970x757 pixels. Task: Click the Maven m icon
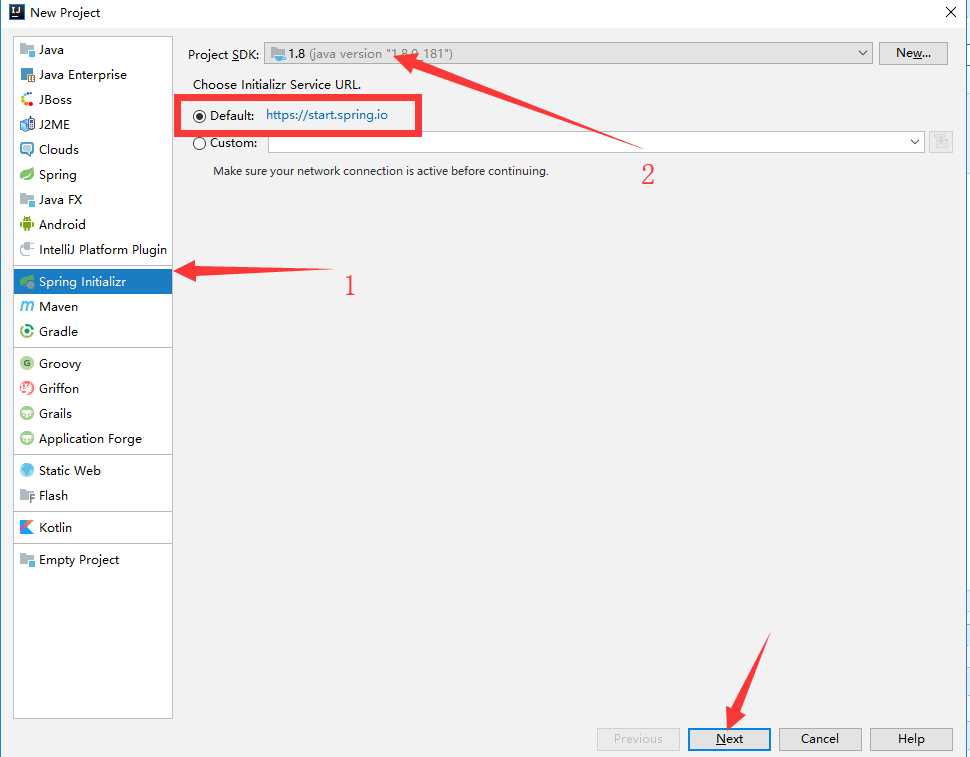point(27,306)
